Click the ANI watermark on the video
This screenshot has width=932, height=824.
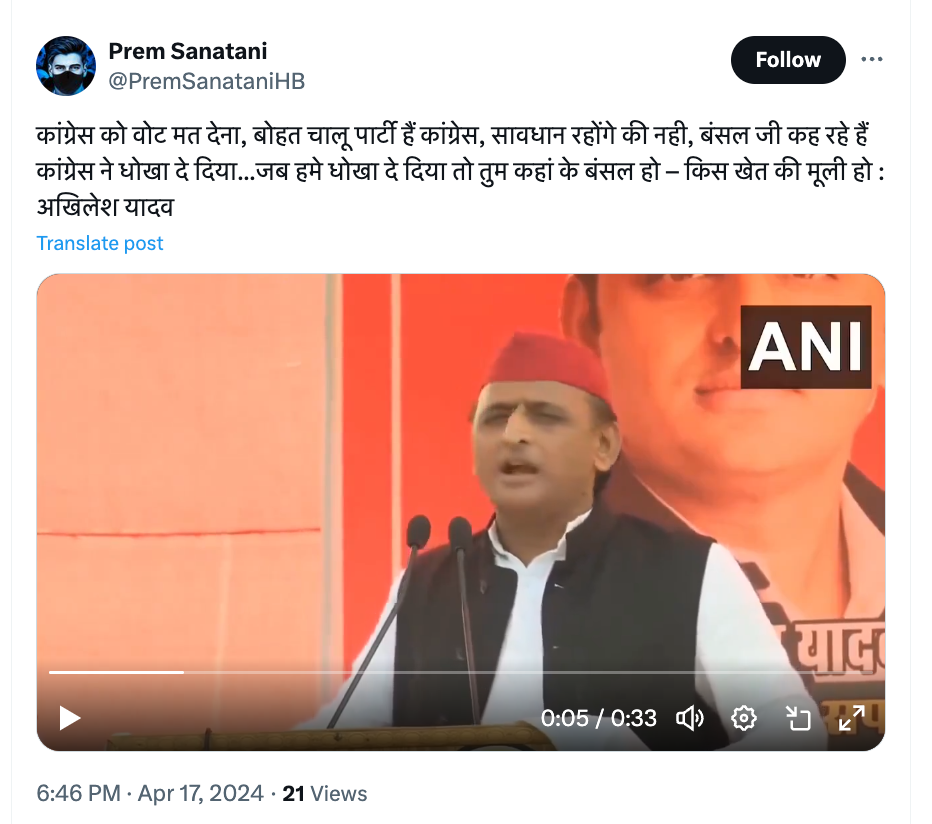806,347
